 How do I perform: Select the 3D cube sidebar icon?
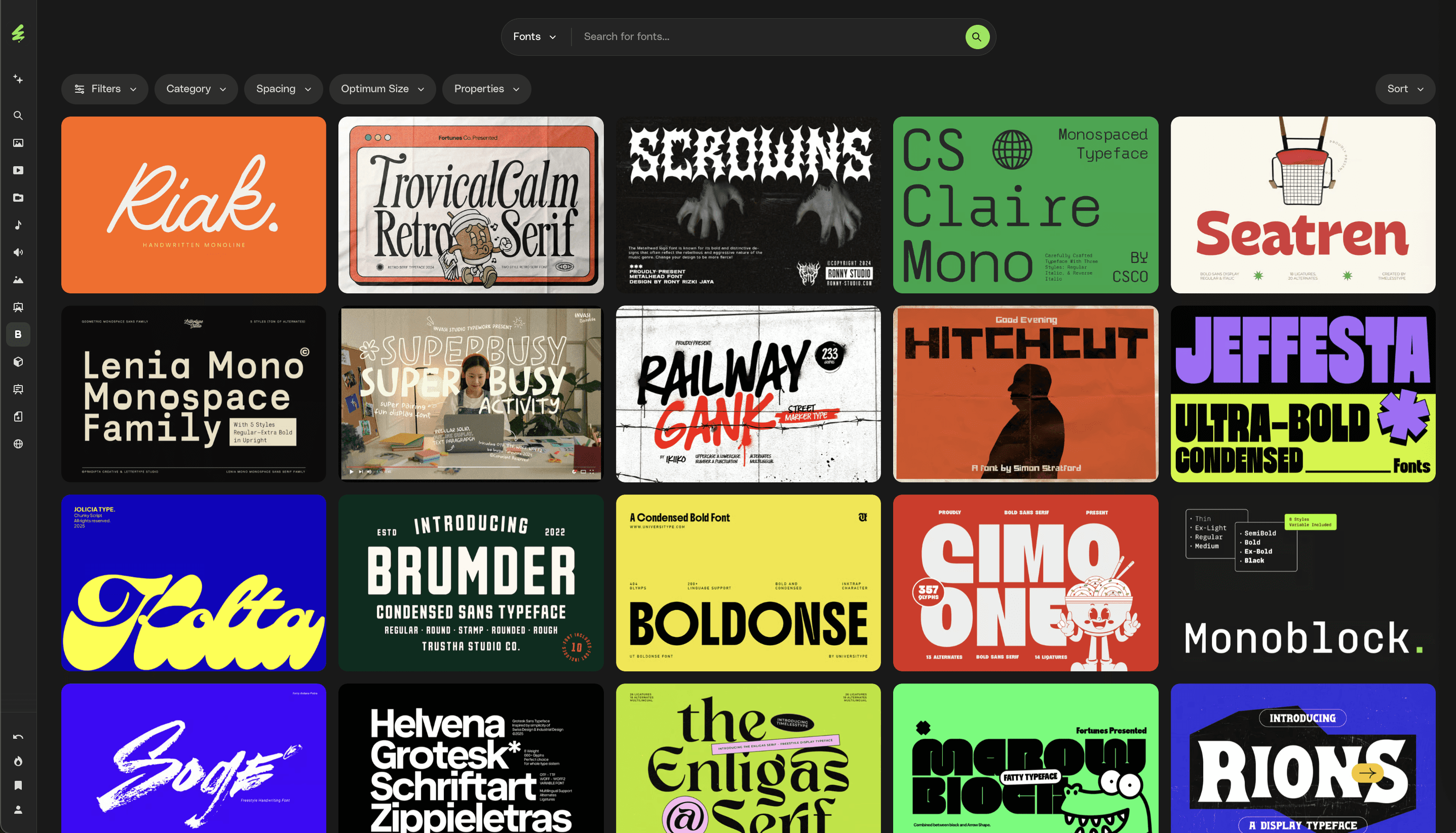18,362
